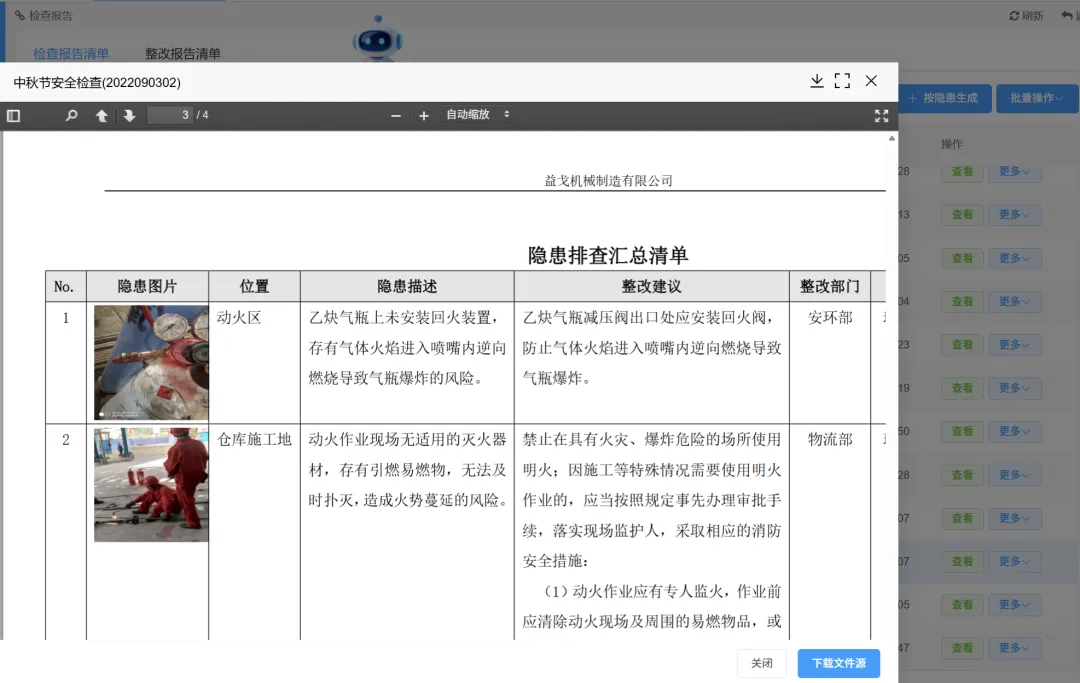Open the 自动缩放 zoom dropdown
This screenshot has height=683, width=1080.
(x=477, y=114)
